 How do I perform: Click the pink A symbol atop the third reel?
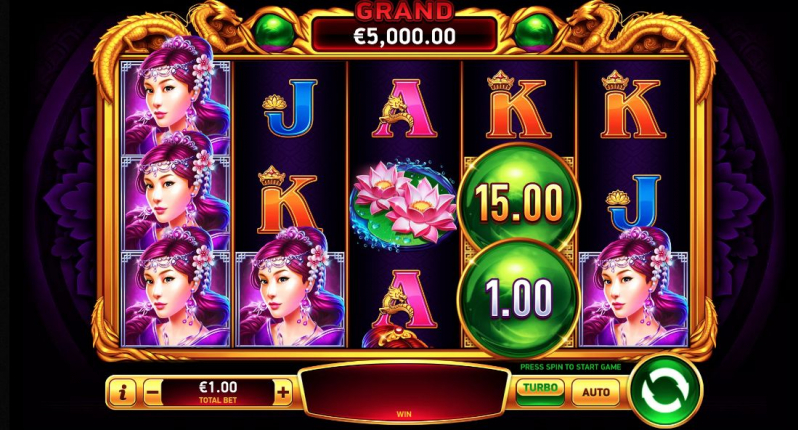404,107
